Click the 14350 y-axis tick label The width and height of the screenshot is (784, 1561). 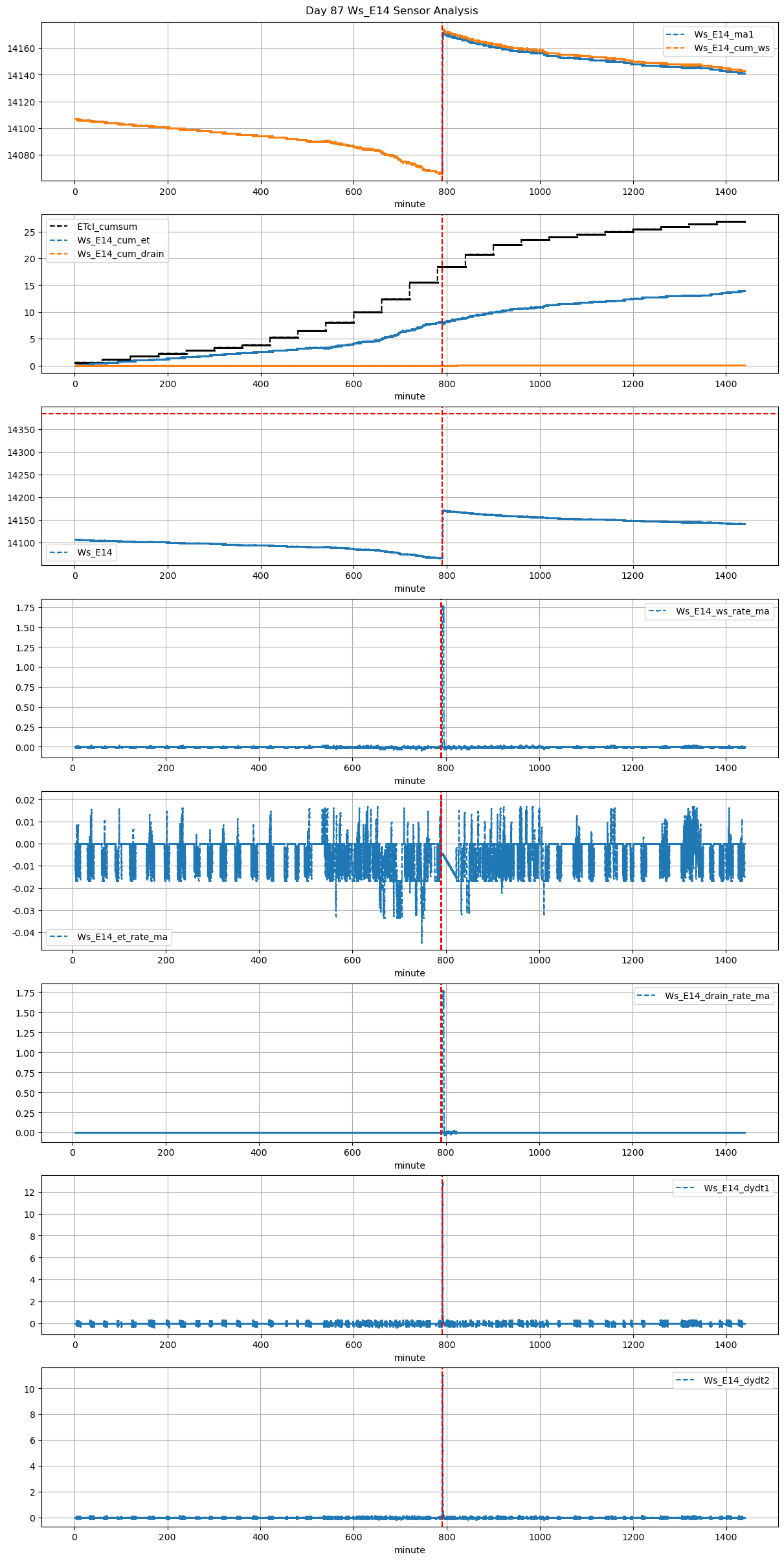[21, 430]
